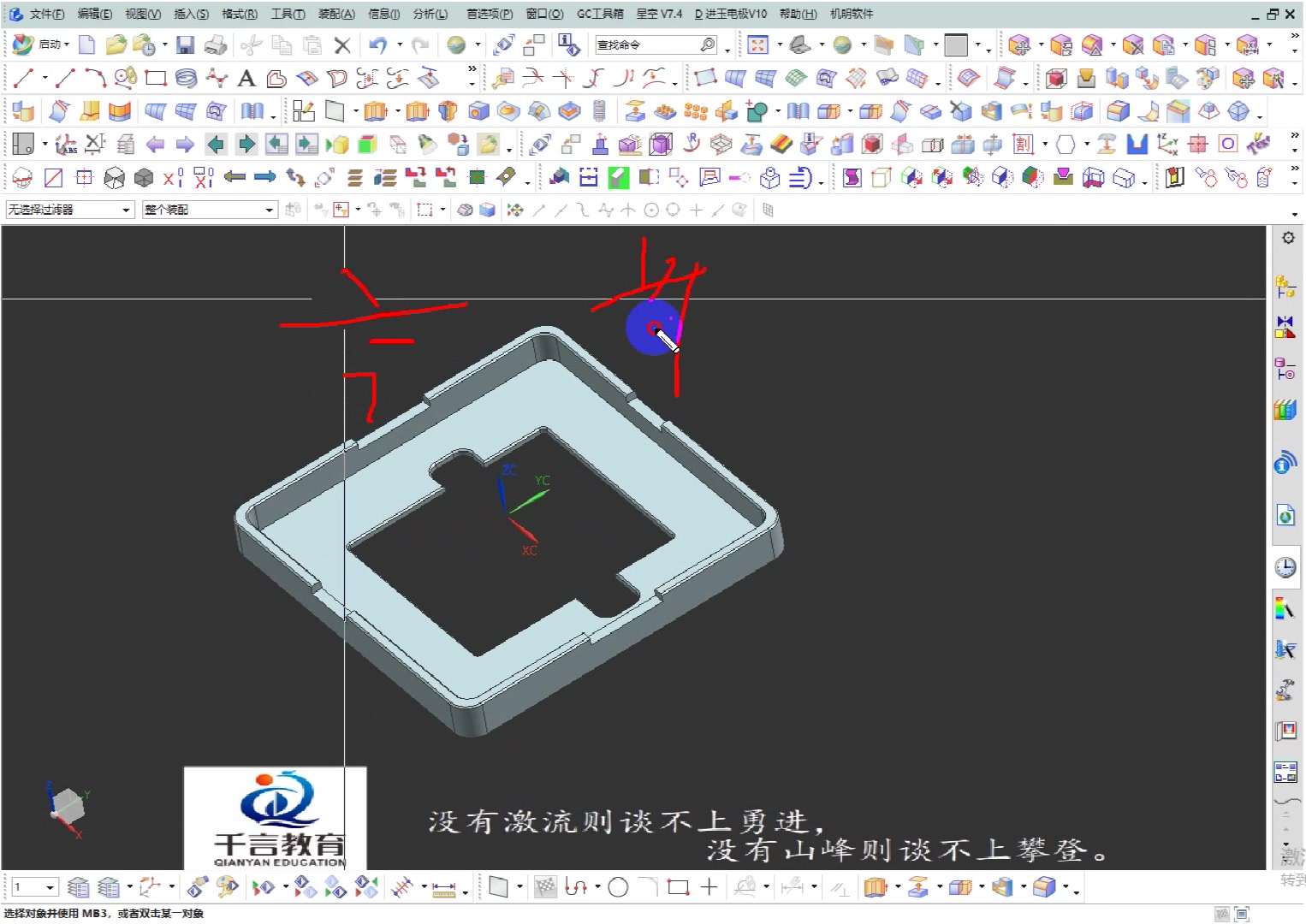Open a new file with the New icon
This screenshot has height=924, width=1306.
pyautogui.click(x=86, y=44)
